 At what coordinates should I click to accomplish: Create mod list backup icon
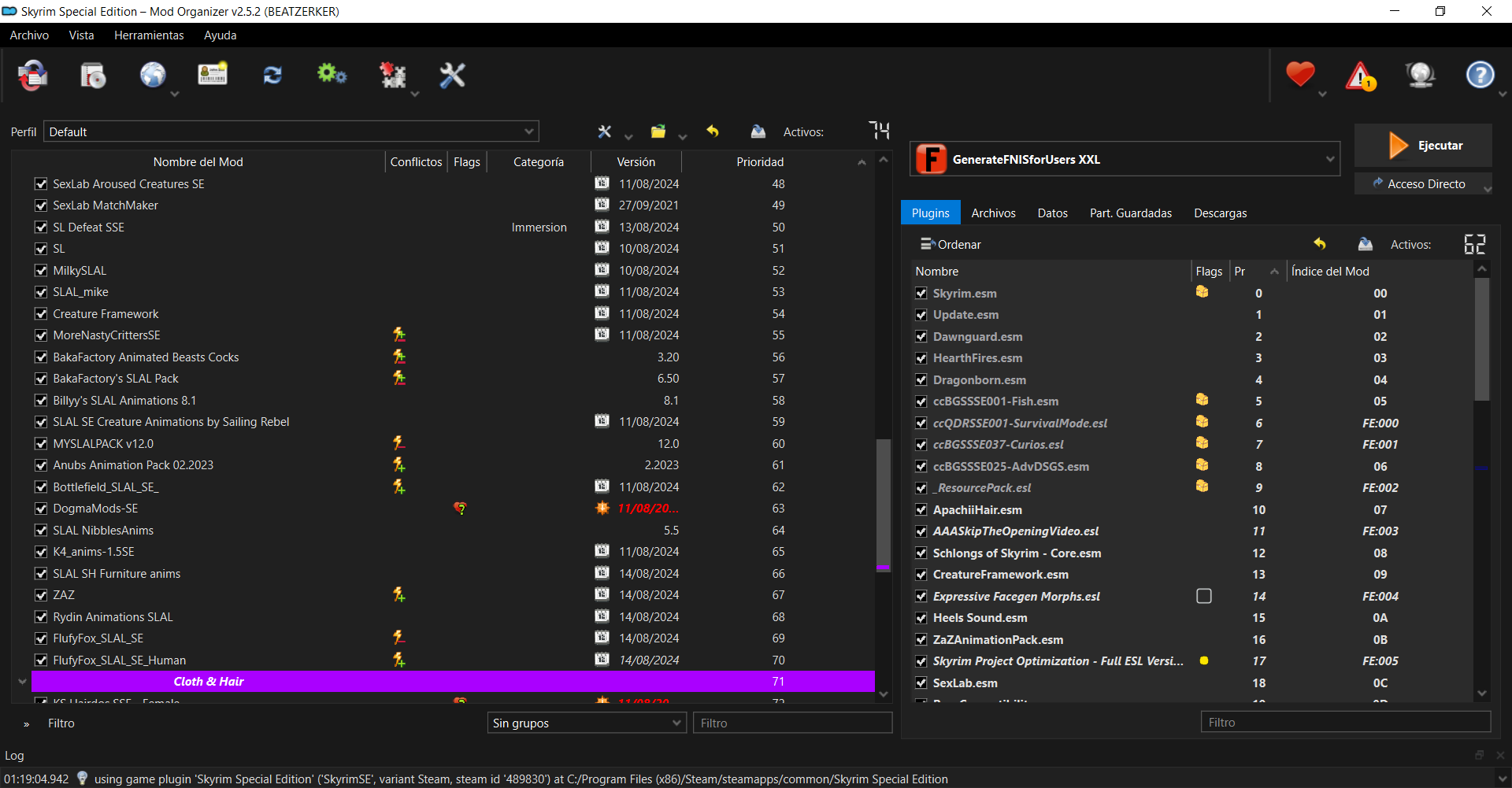click(758, 131)
